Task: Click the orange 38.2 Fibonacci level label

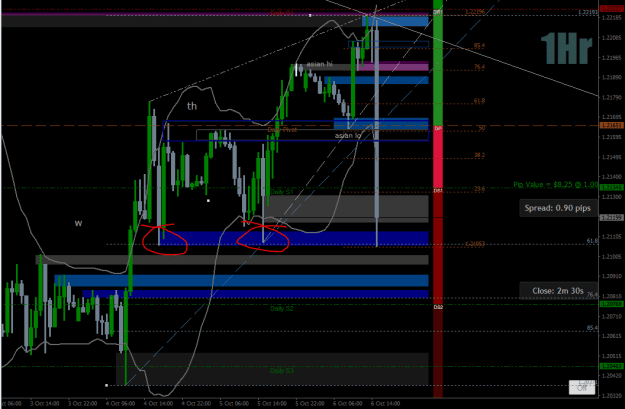Action: pos(479,155)
